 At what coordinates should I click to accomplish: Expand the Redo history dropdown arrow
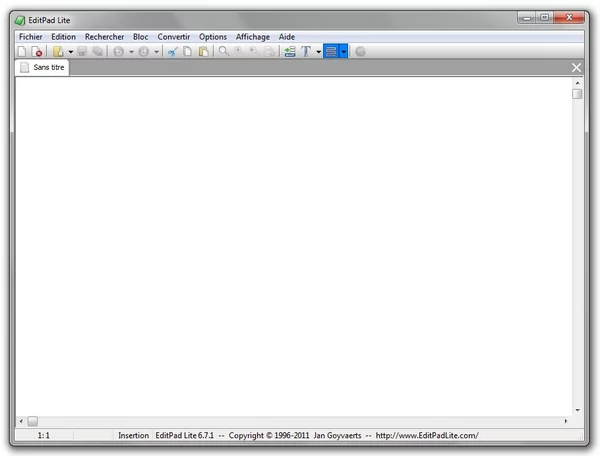click(x=157, y=51)
